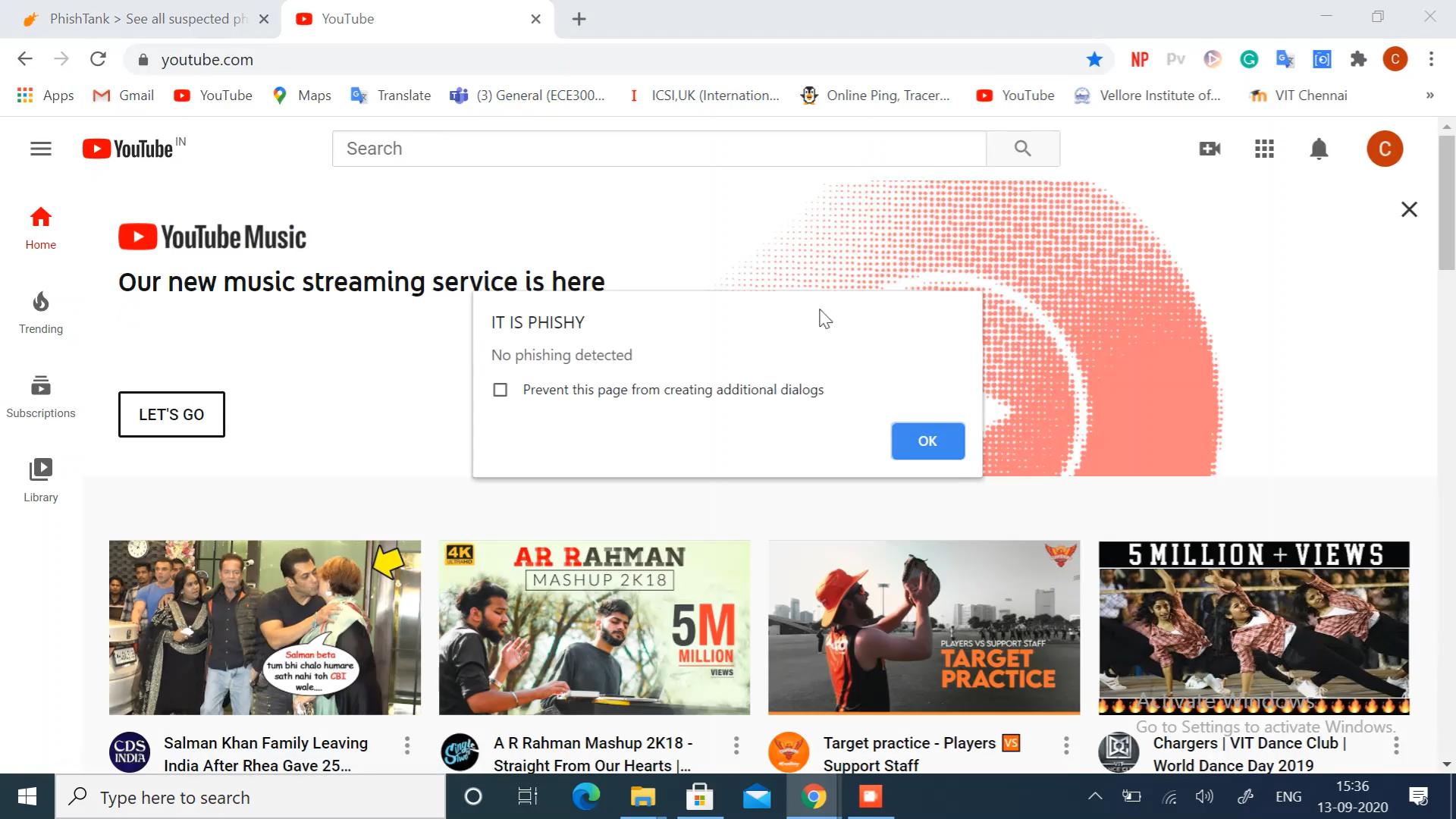Open the AR Rahman Mashup thumbnail

(594, 627)
